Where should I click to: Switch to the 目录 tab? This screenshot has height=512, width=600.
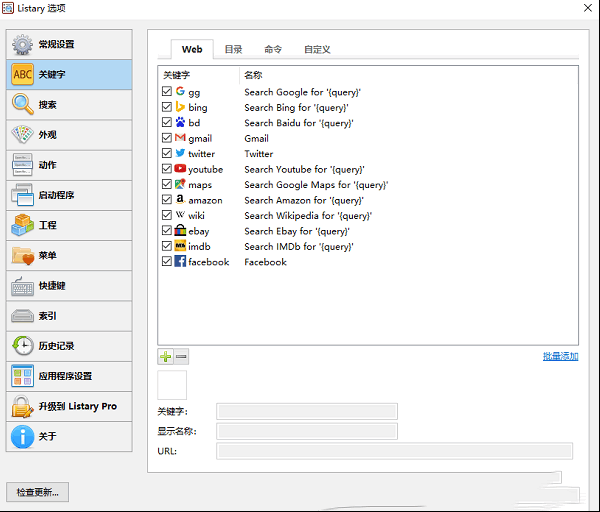click(x=233, y=49)
